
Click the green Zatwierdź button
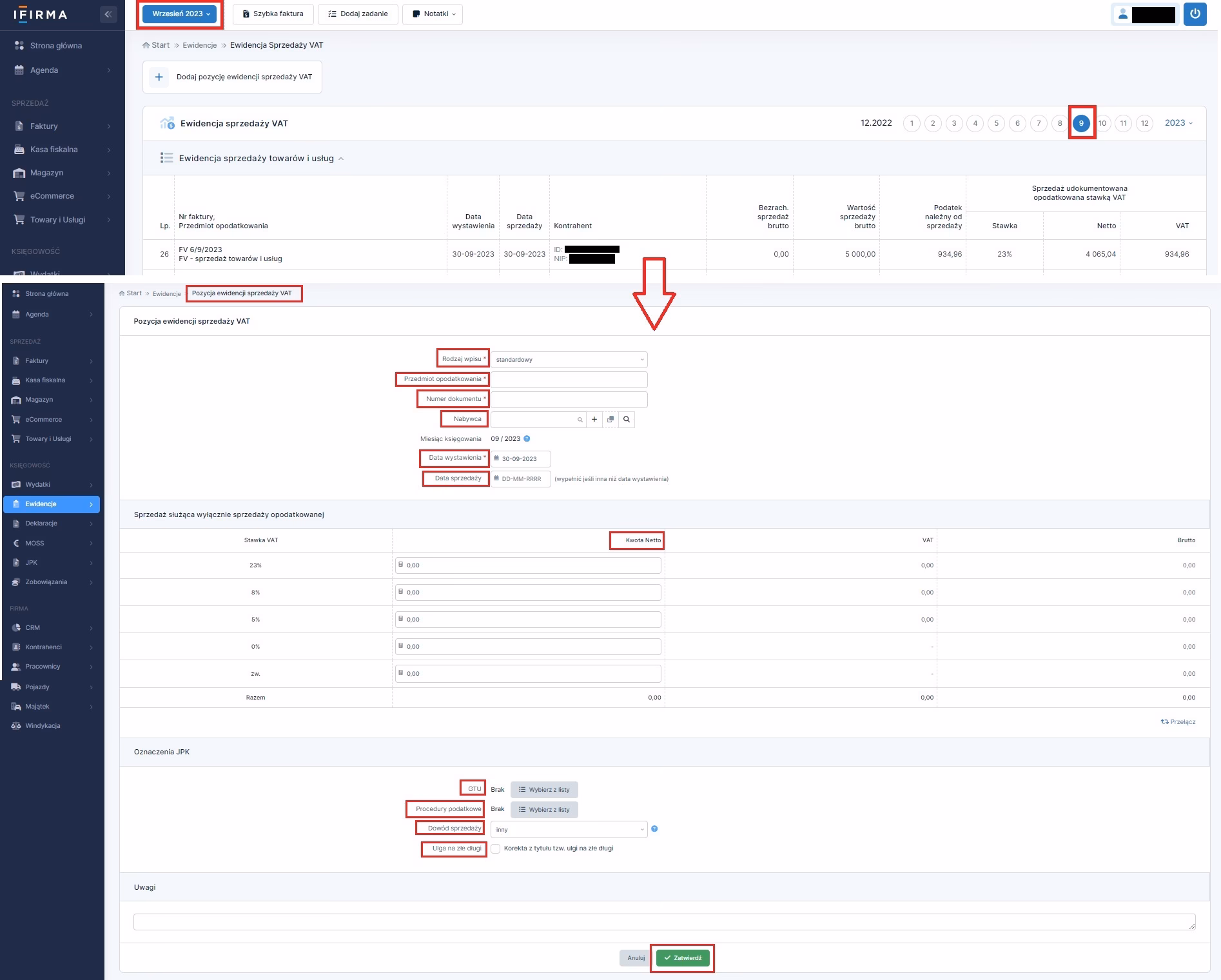683,958
